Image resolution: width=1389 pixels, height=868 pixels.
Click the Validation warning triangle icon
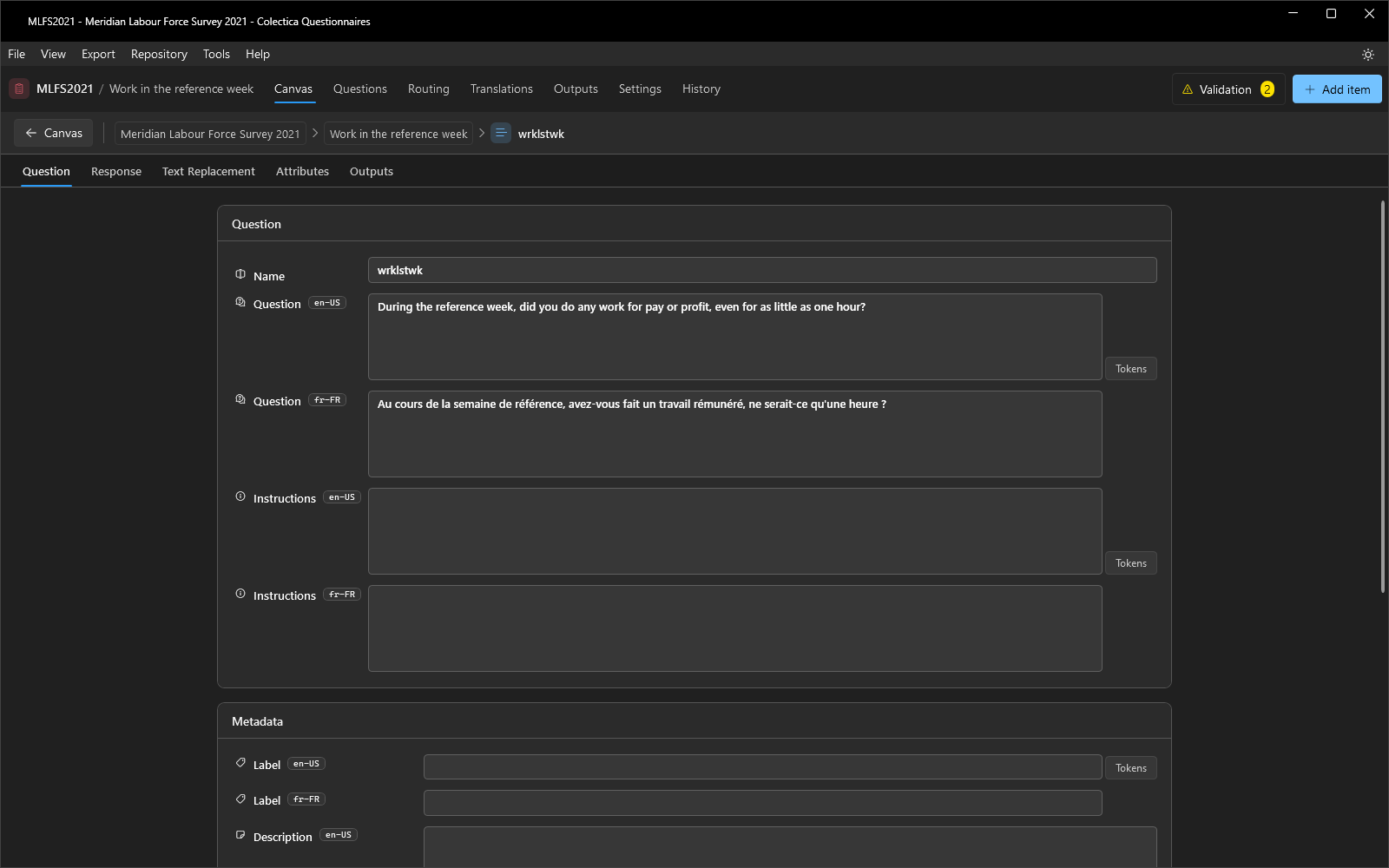pos(1188,89)
